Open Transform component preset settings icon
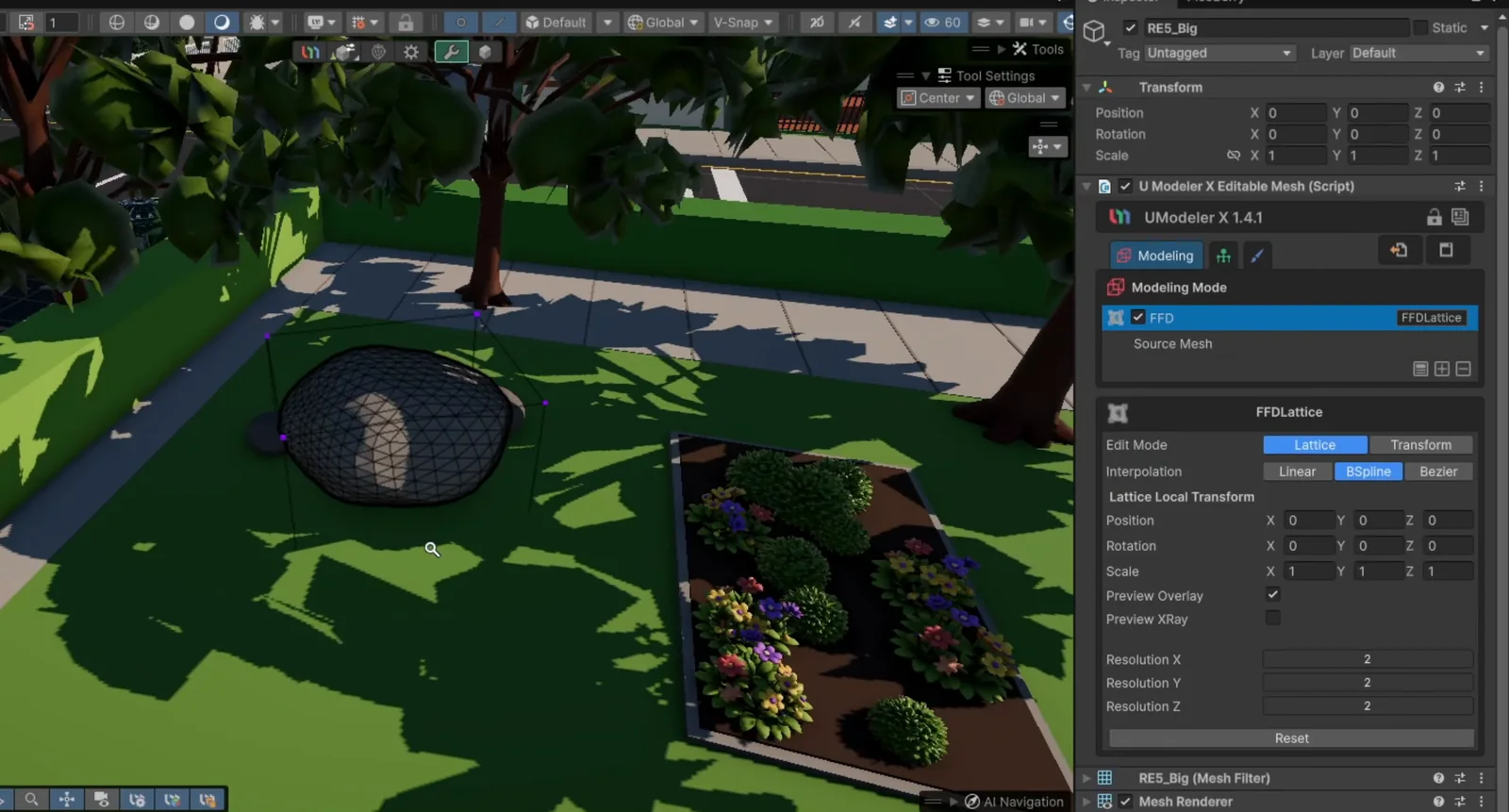 click(x=1460, y=87)
